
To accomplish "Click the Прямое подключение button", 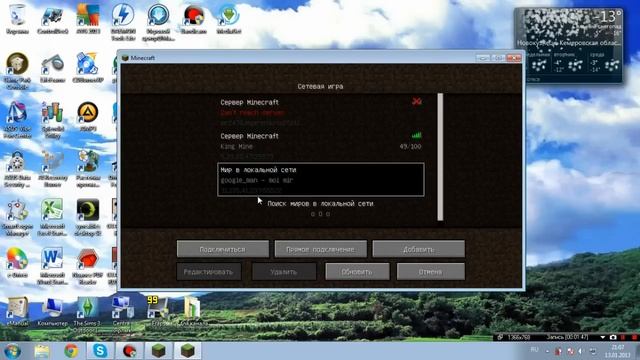I will pos(320,249).
